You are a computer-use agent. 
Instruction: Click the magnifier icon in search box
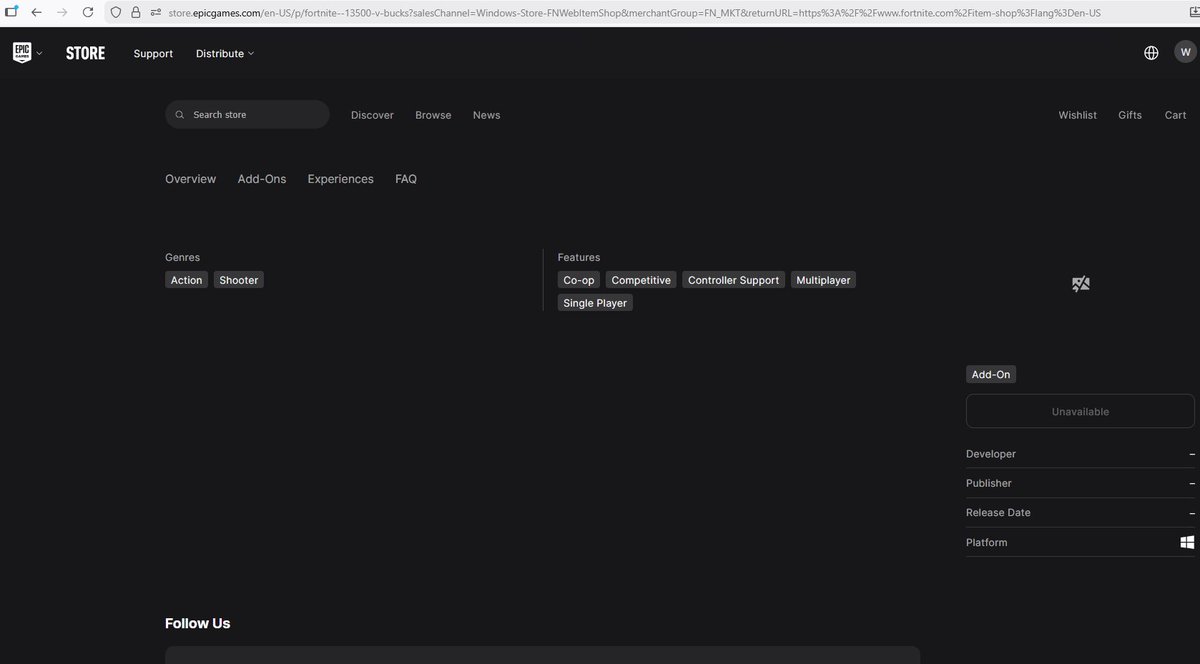click(180, 115)
